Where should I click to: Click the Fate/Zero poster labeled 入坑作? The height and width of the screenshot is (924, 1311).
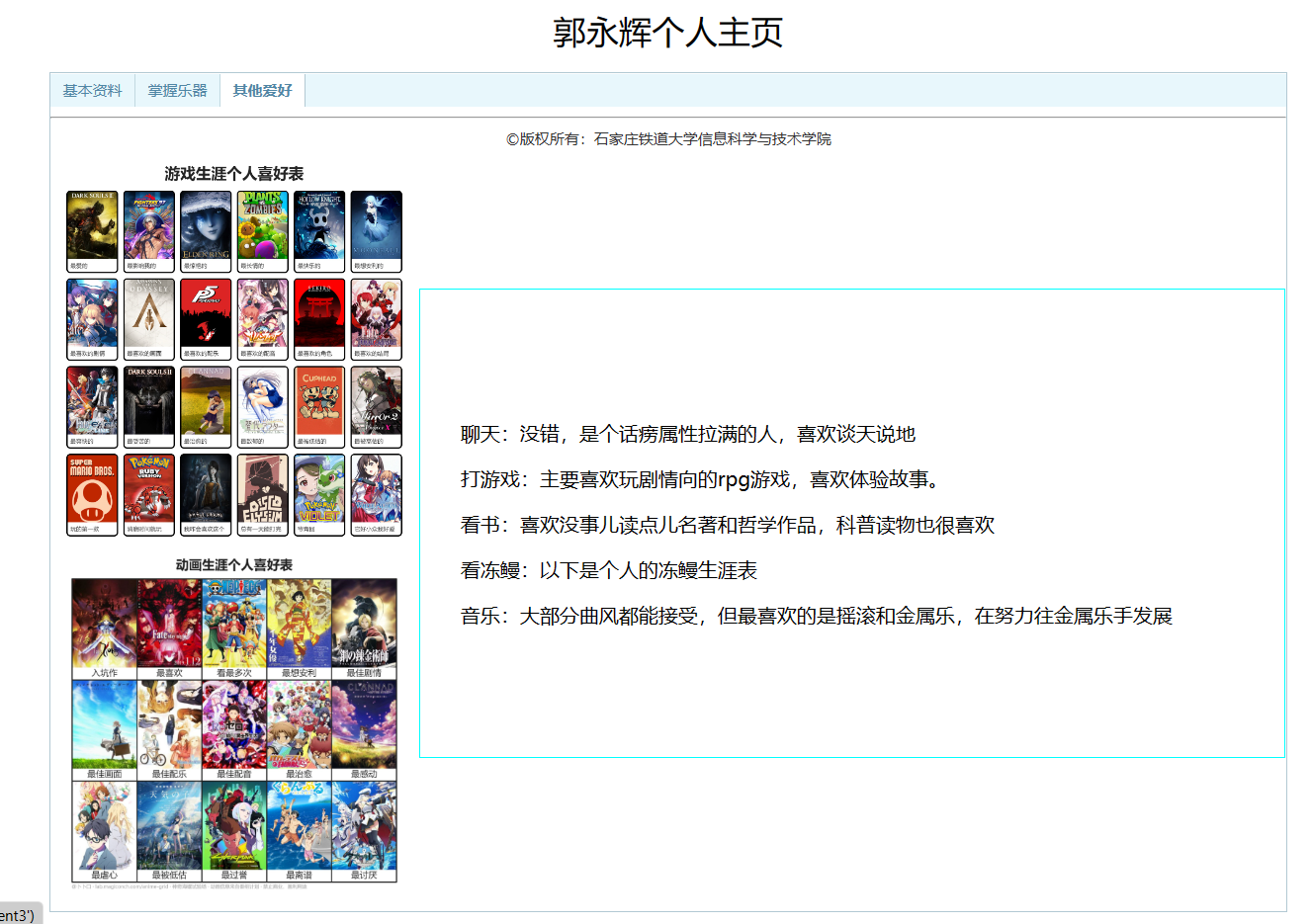tap(105, 624)
